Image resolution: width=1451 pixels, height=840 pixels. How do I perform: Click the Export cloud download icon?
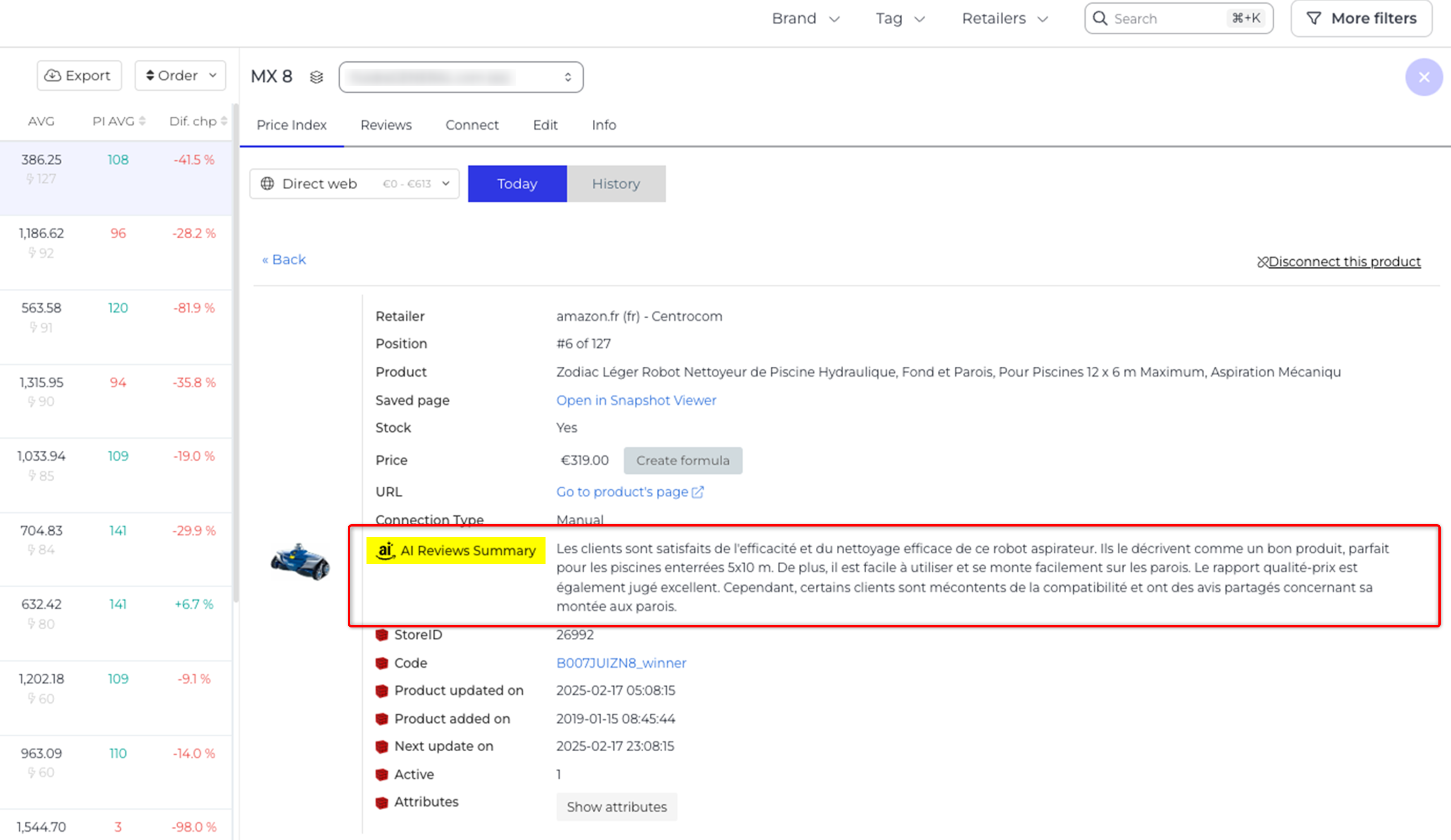pyautogui.click(x=52, y=75)
